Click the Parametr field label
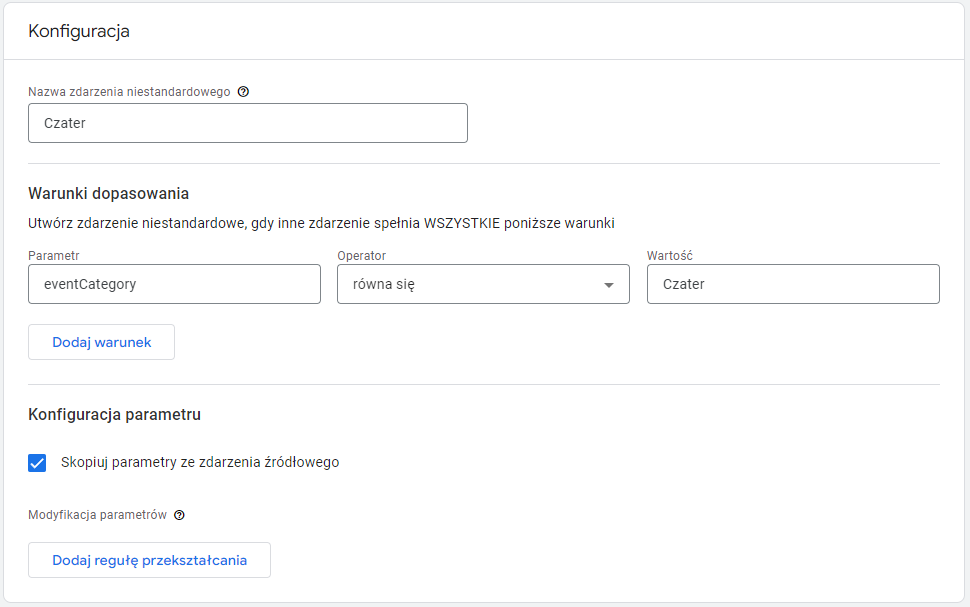The width and height of the screenshot is (970, 607). pos(54,256)
